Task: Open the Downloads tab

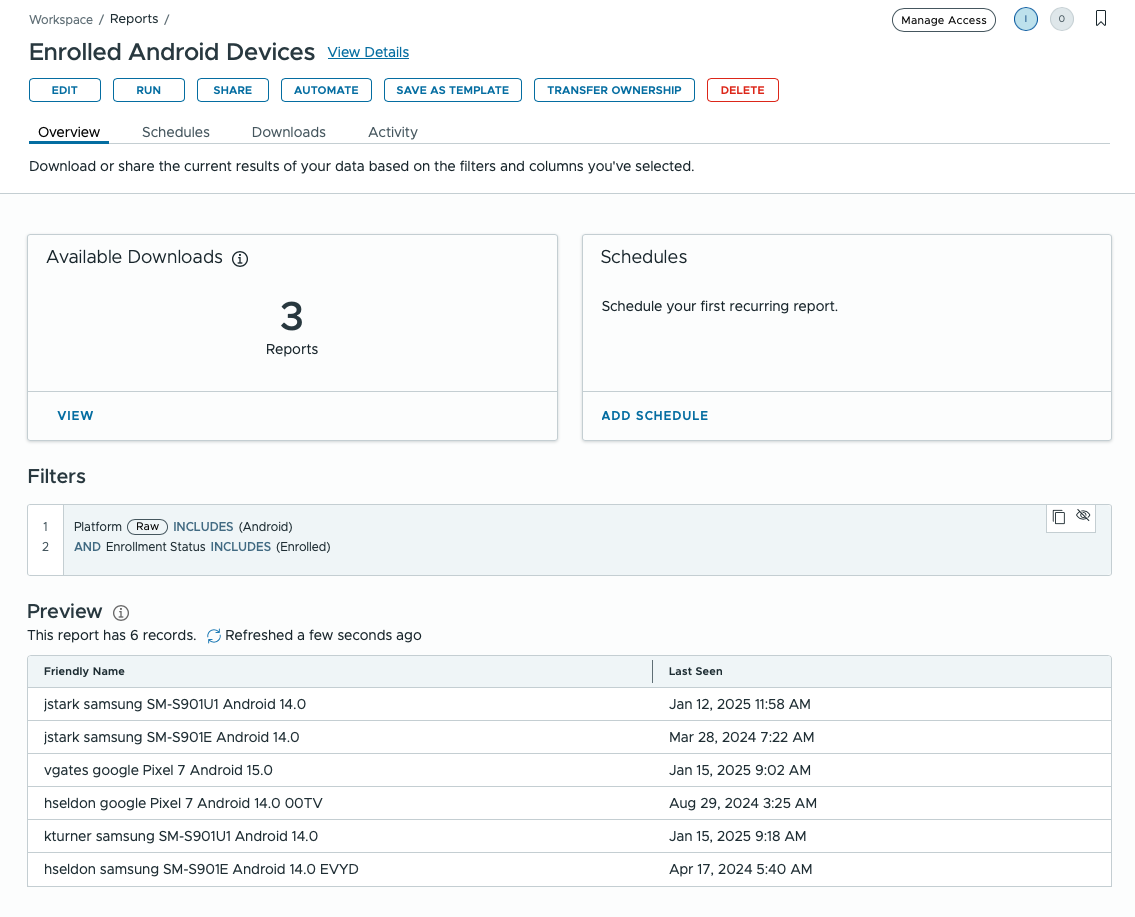Action: [288, 131]
